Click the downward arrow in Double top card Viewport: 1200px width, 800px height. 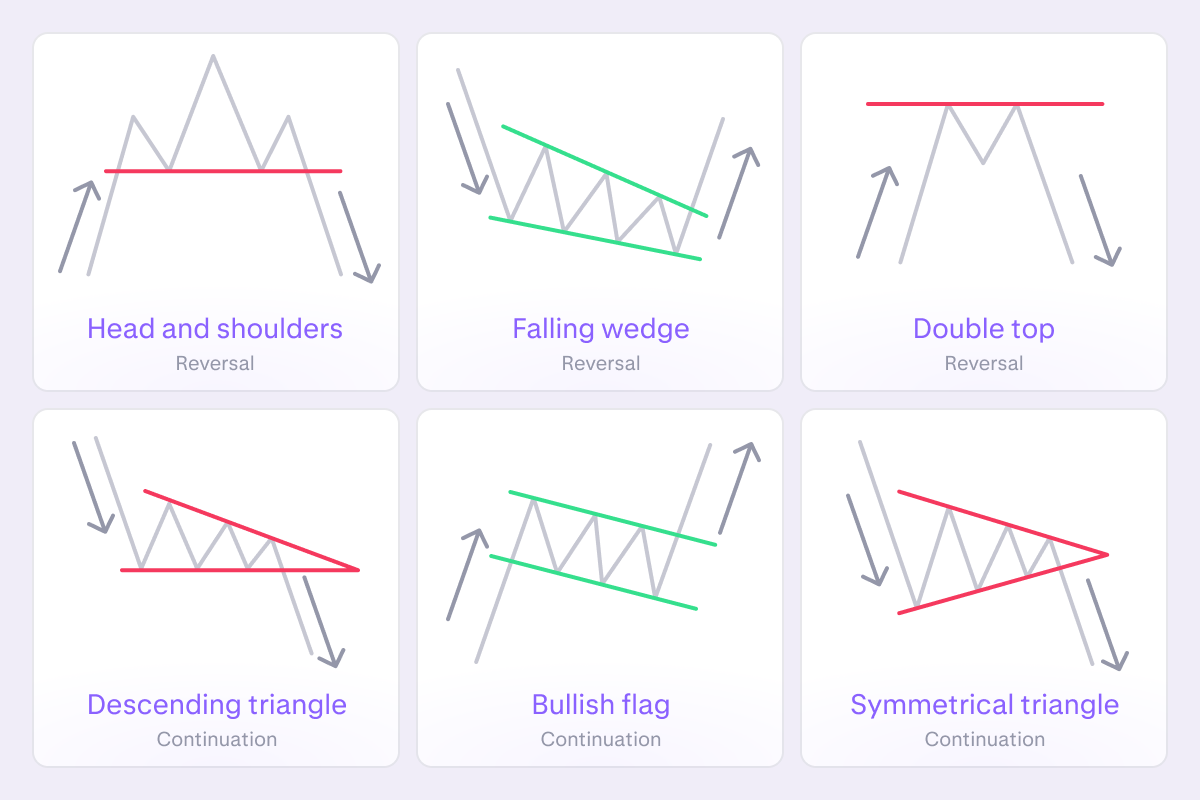(x=1097, y=220)
